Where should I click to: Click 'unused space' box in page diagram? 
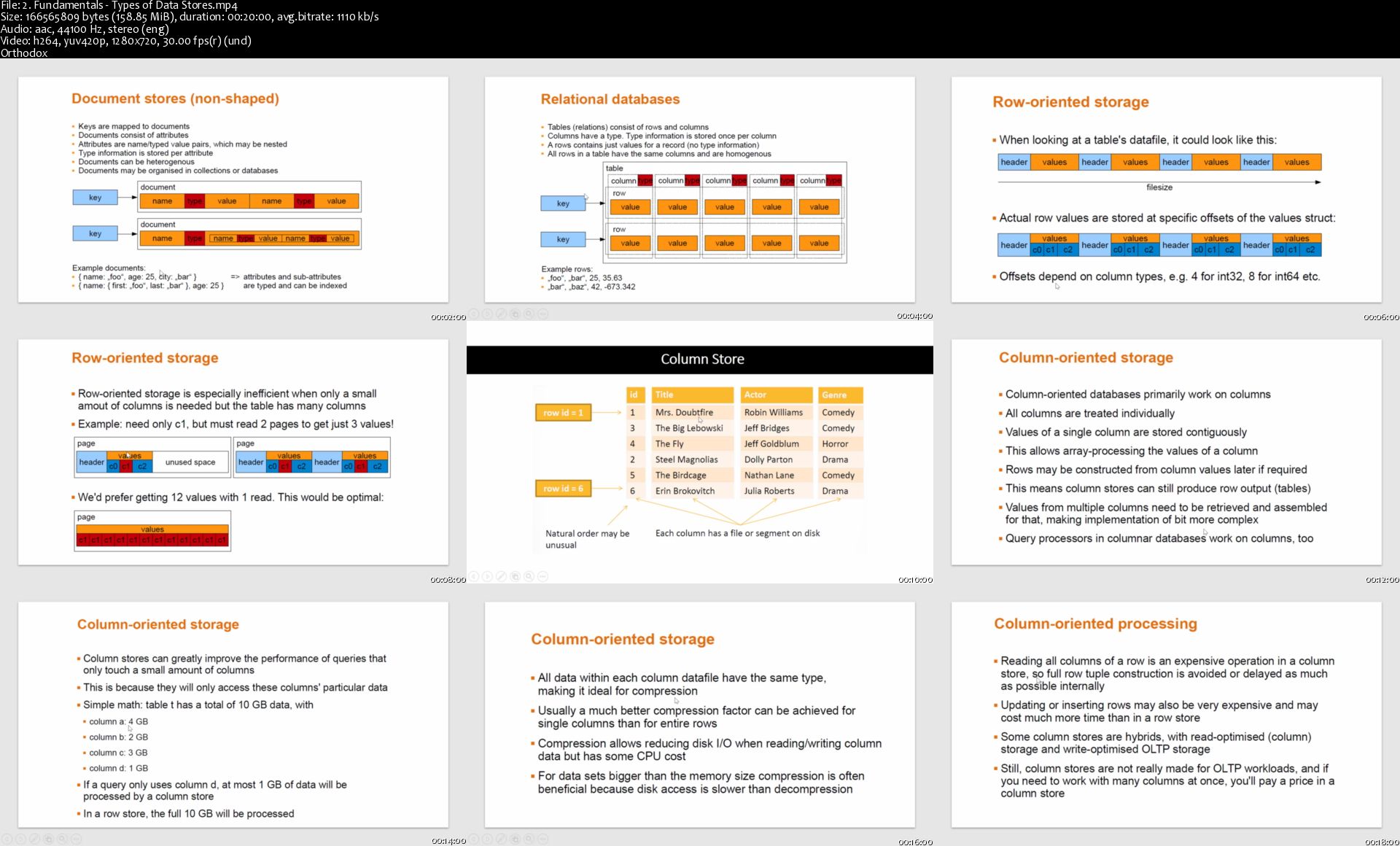click(190, 462)
